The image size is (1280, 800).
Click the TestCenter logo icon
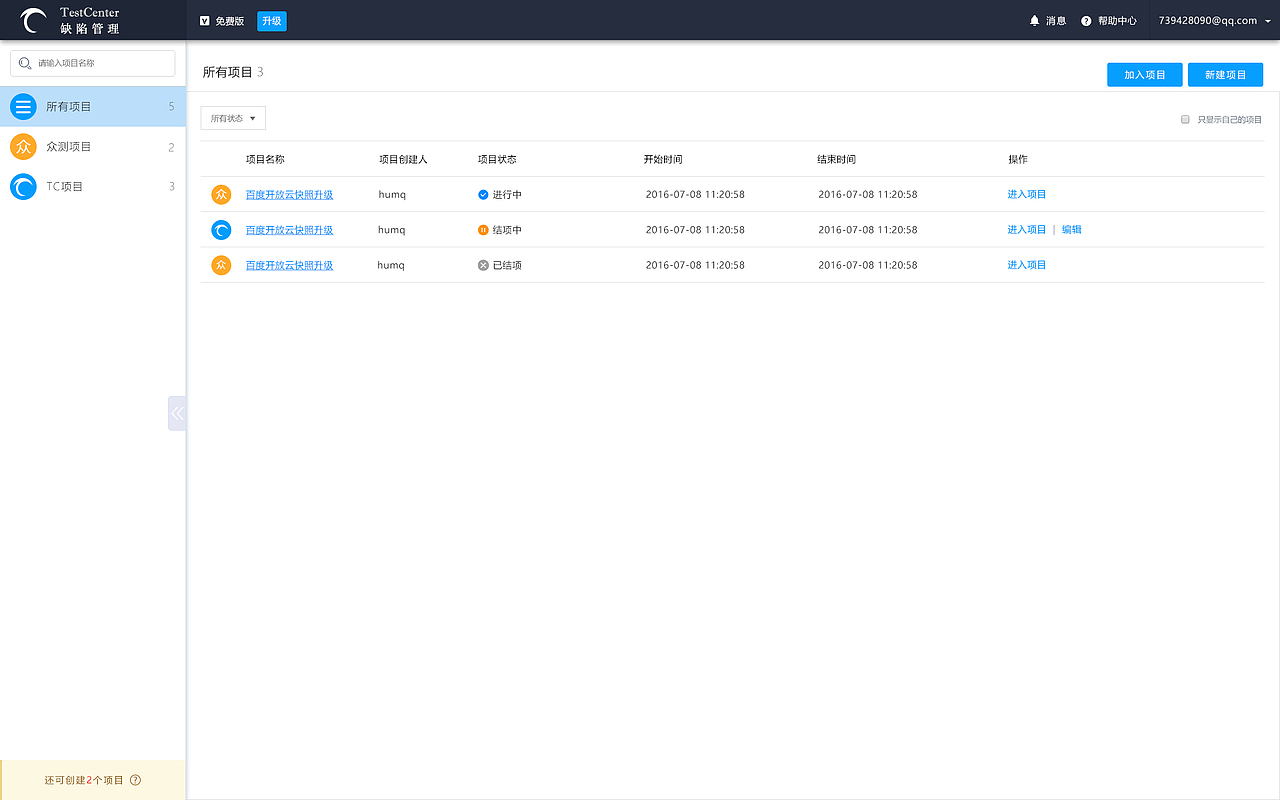(33, 20)
